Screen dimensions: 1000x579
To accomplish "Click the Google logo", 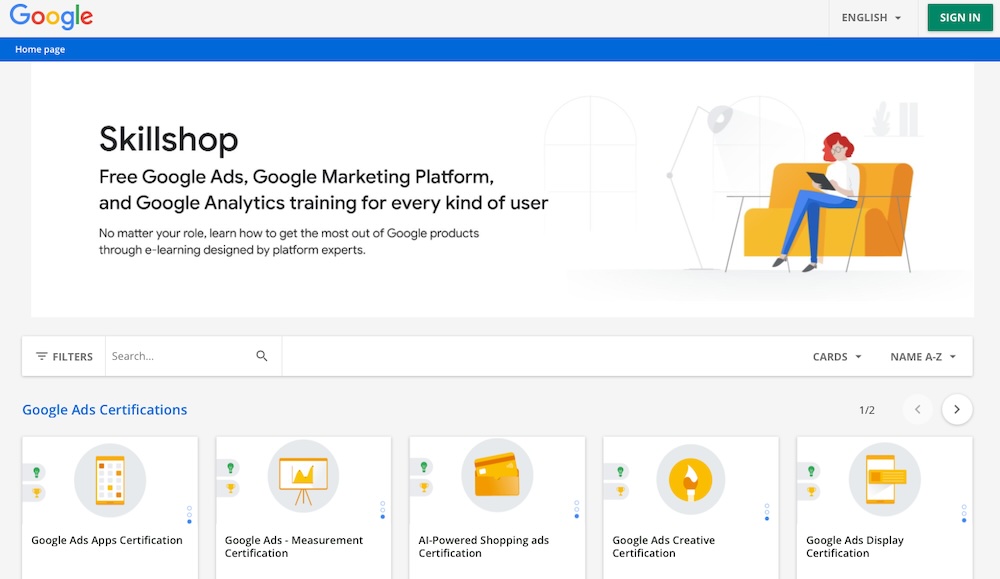I will 51,17.
